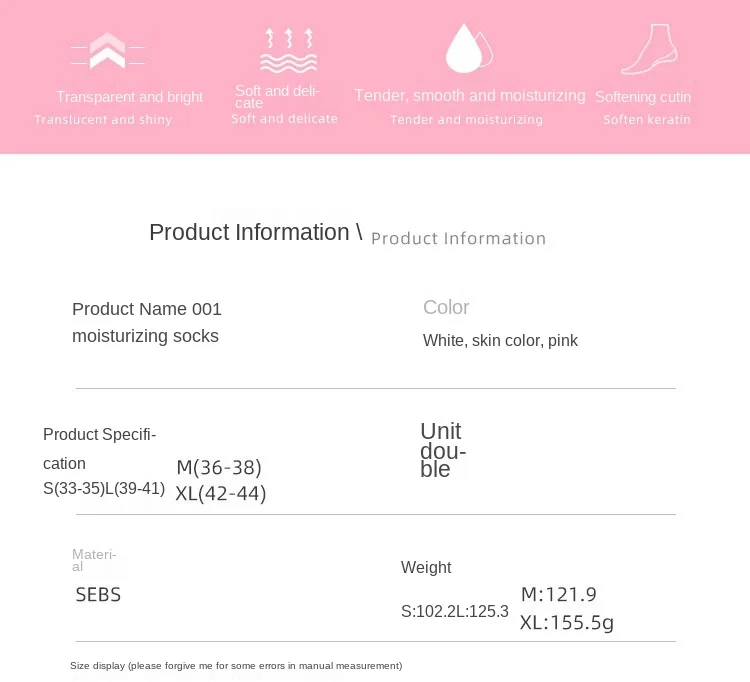
Task: Click the steam waves icon
Action: (x=288, y=51)
